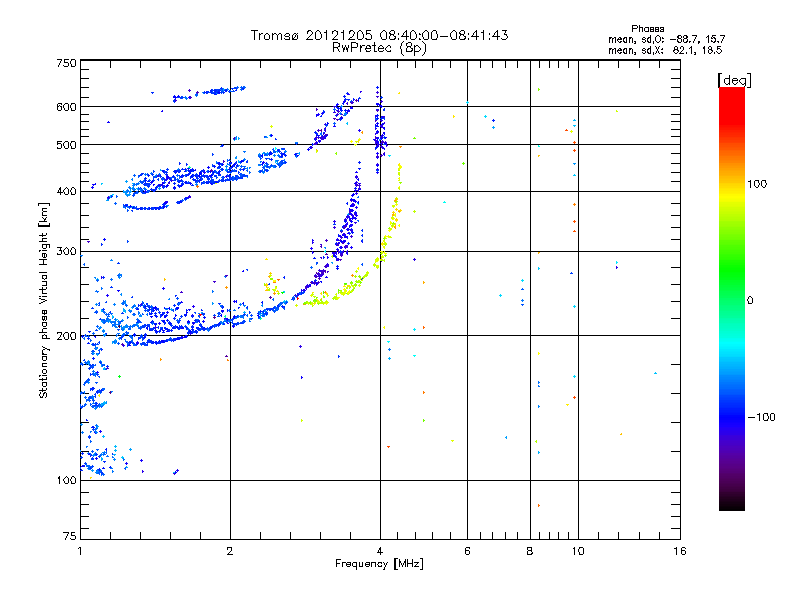Viewport: 800px width, 600px height.
Task: Click the height-axis tick label "750"
Action: pos(66,63)
